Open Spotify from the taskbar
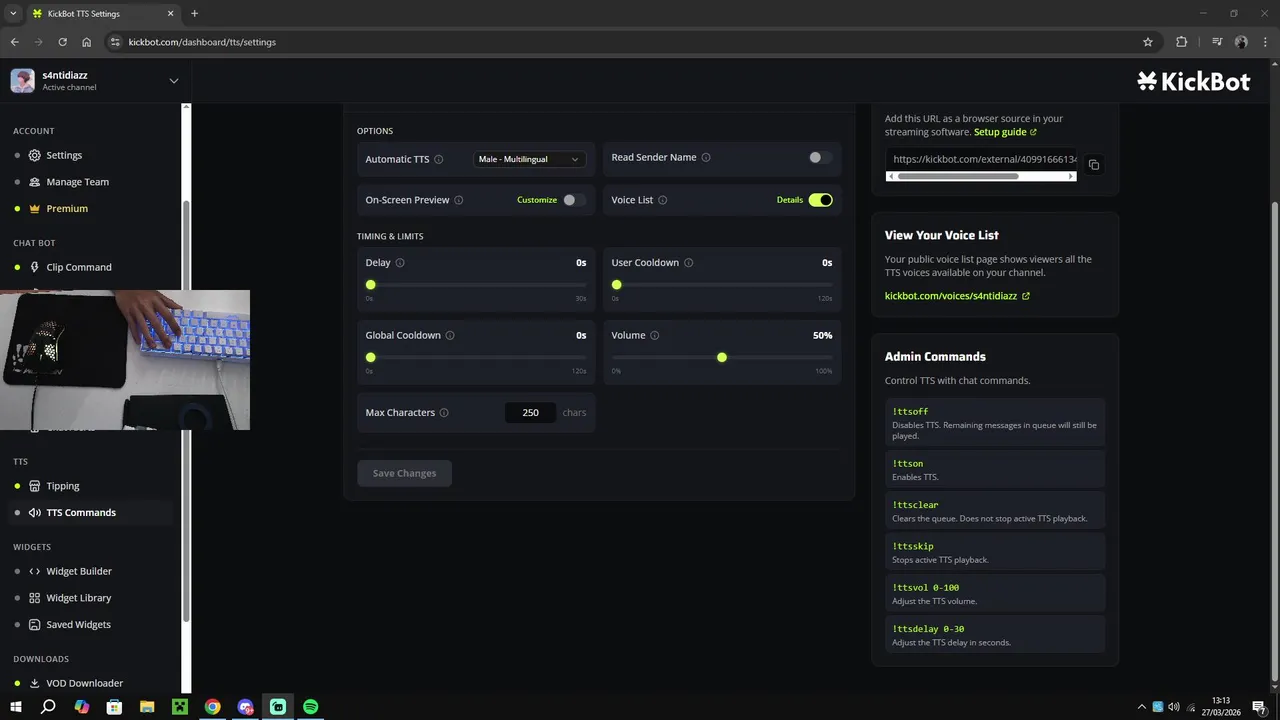Viewport: 1280px width, 720px height. tap(311, 706)
